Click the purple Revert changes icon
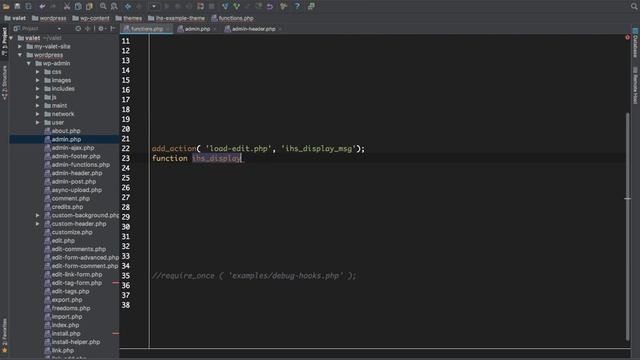640x360 pixels. [270, 6]
